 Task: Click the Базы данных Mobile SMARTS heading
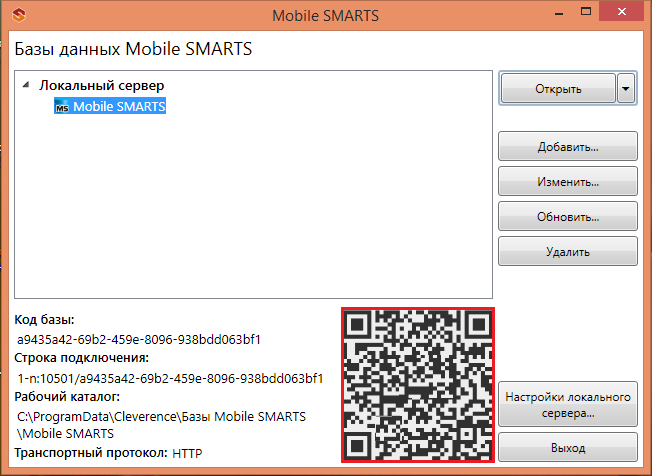click(133, 49)
